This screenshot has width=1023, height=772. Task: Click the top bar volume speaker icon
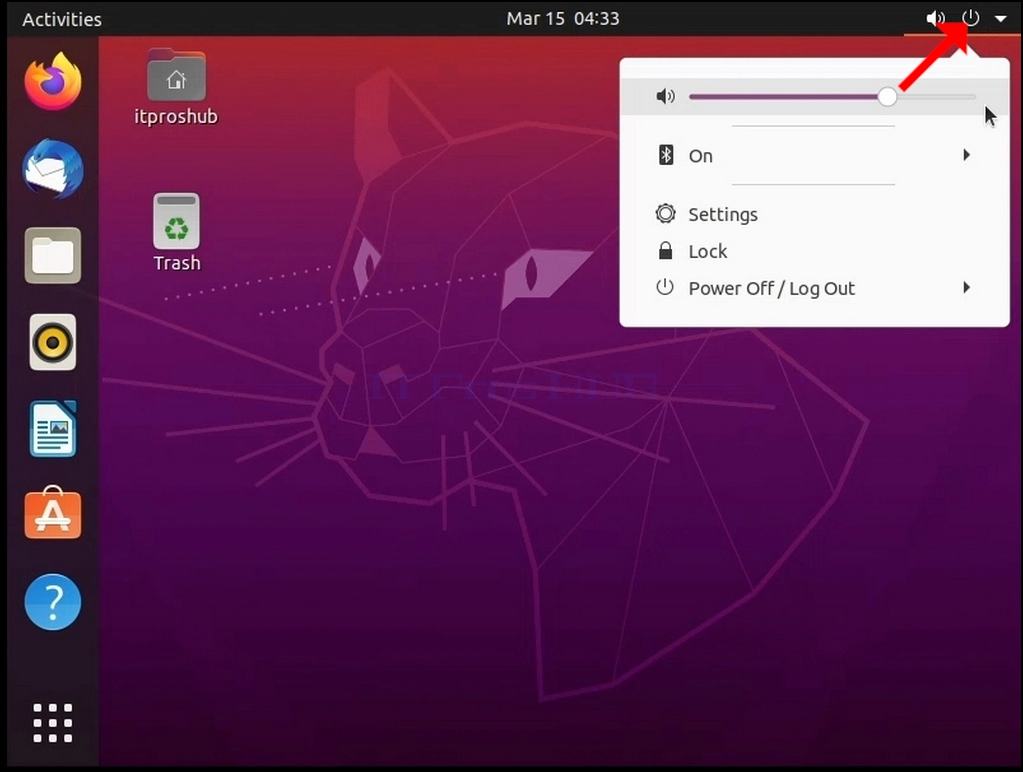click(936, 18)
